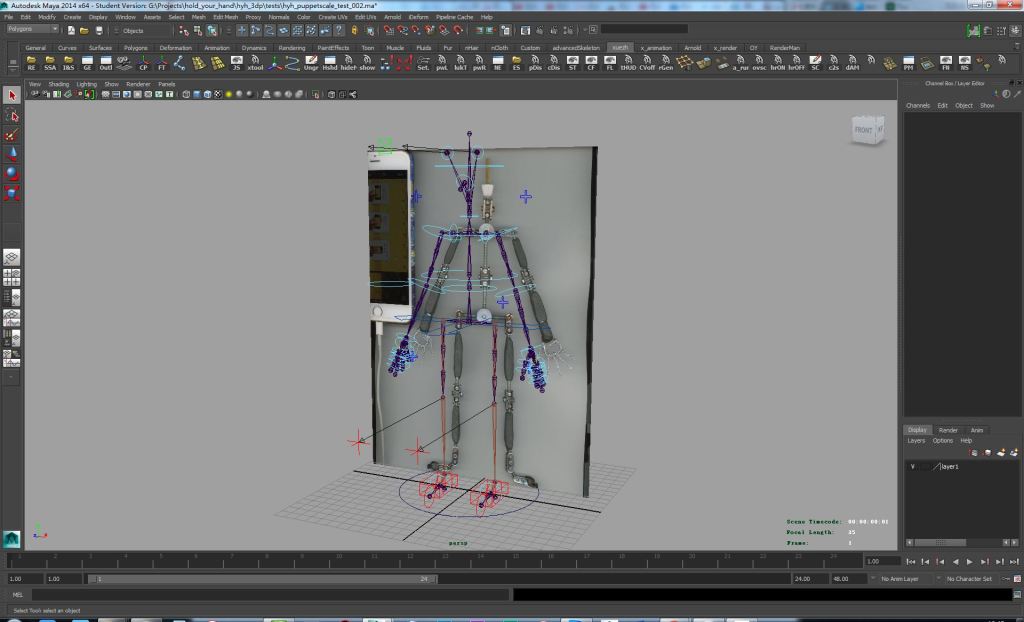Click the PM shelf icon
Image resolution: width=1024 pixels, height=622 pixels.
(908, 63)
